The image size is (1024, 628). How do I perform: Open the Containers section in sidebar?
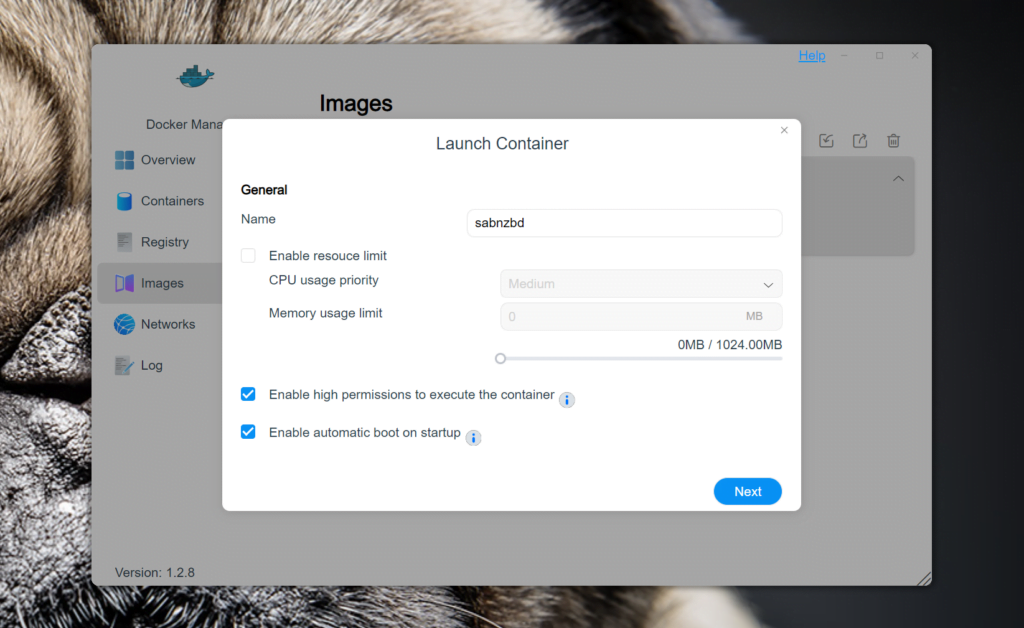click(172, 201)
